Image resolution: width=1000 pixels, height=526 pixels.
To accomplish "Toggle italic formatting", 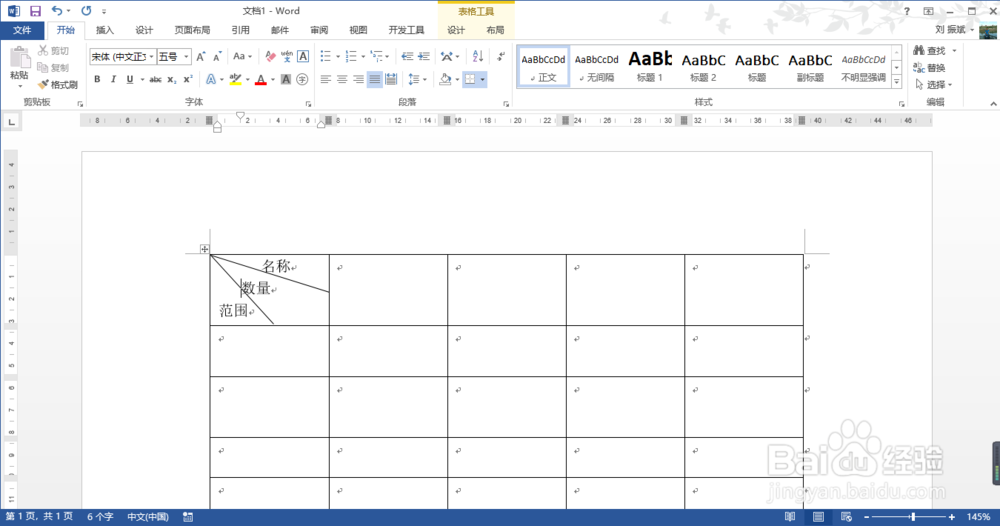I will [x=113, y=79].
